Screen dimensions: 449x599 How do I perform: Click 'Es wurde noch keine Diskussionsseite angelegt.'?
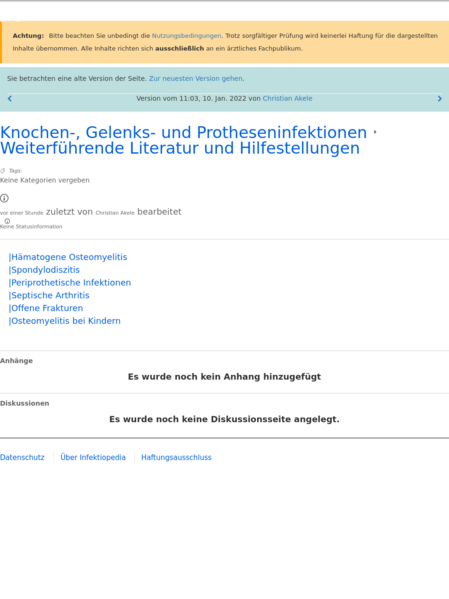point(224,419)
